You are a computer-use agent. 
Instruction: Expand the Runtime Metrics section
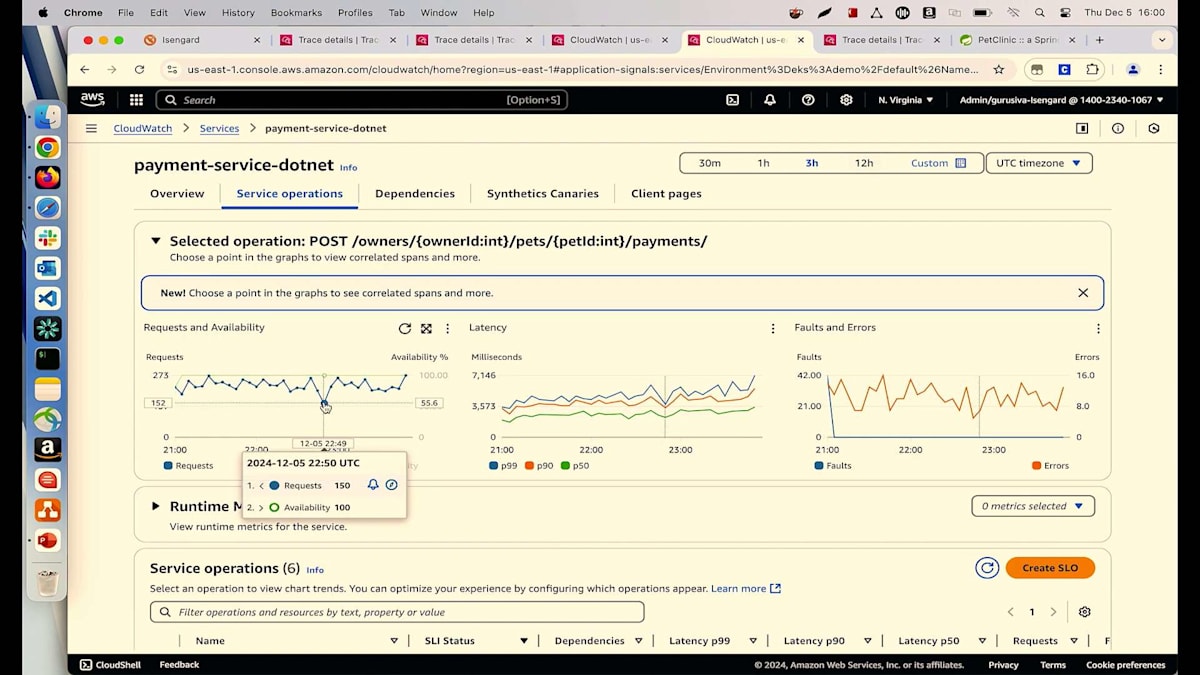[155, 506]
